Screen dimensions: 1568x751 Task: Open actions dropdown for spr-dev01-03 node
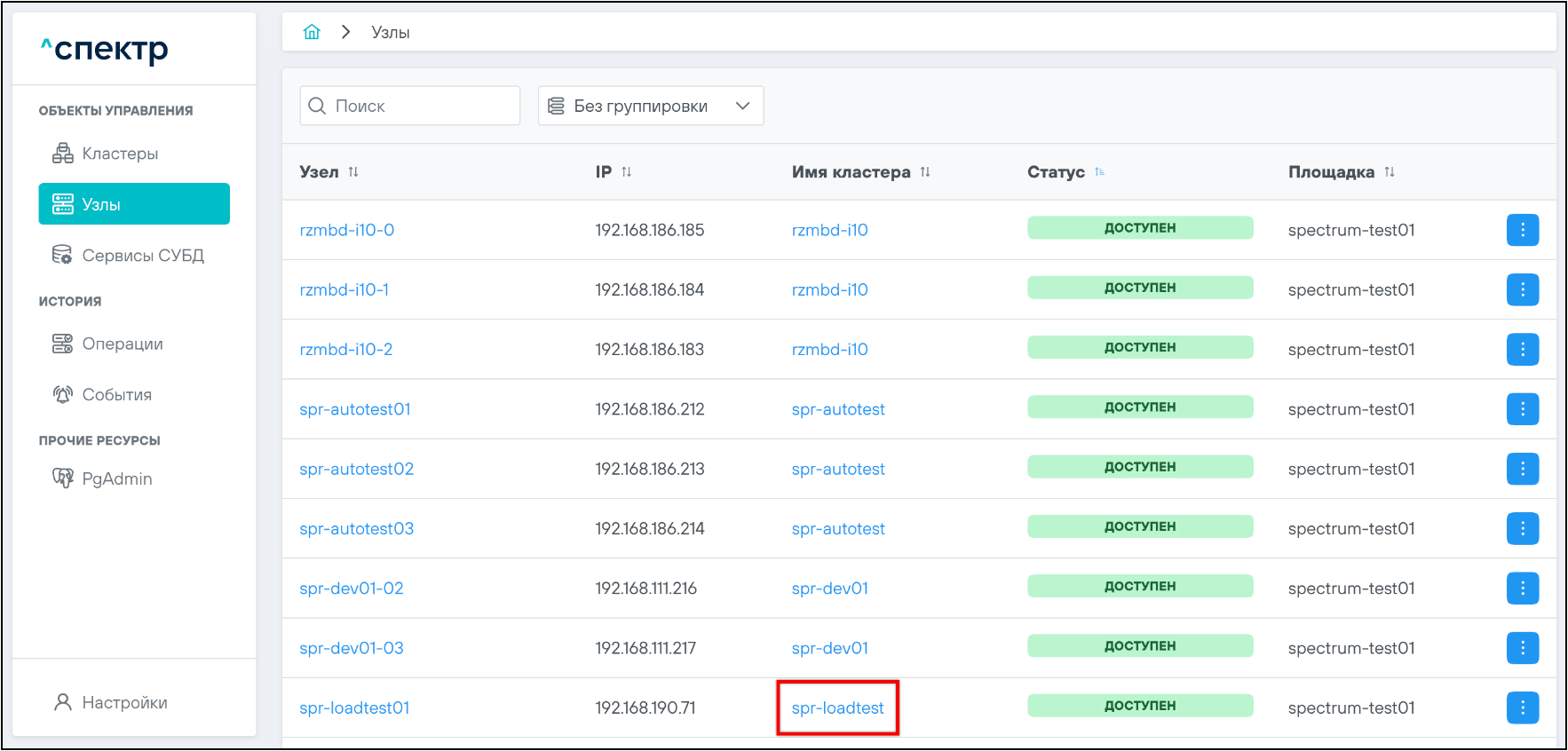pos(1522,648)
